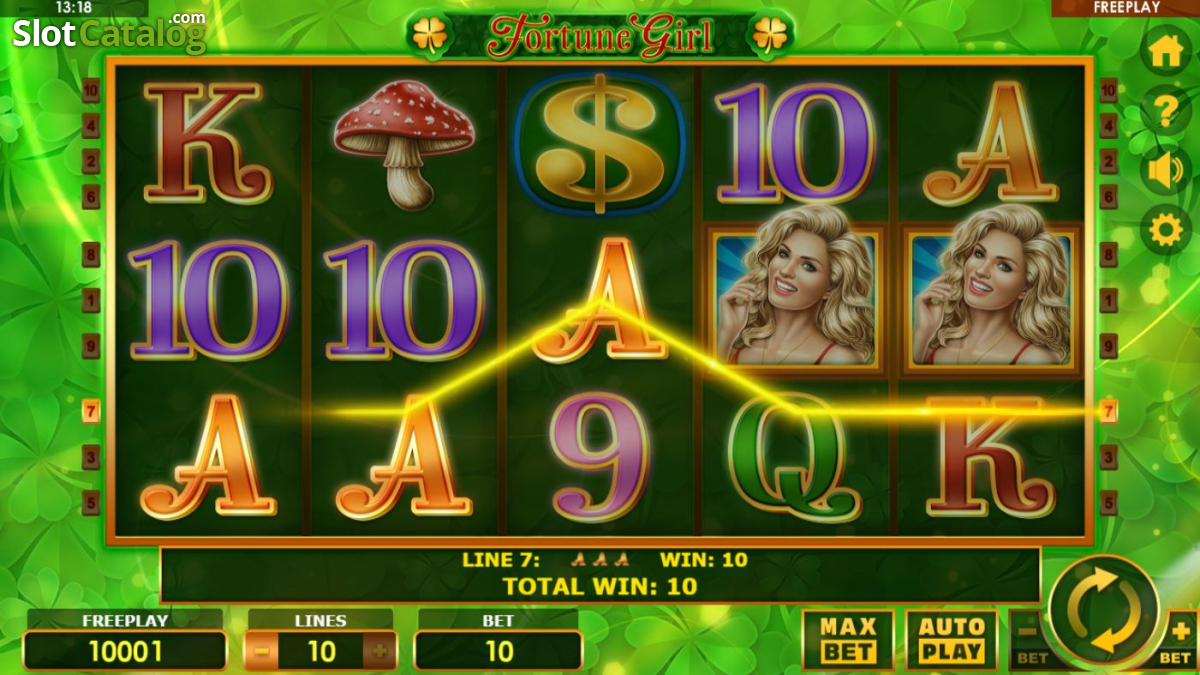This screenshot has height=675, width=1200.
Task: Open the settings gear icon
Action: click(1166, 231)
